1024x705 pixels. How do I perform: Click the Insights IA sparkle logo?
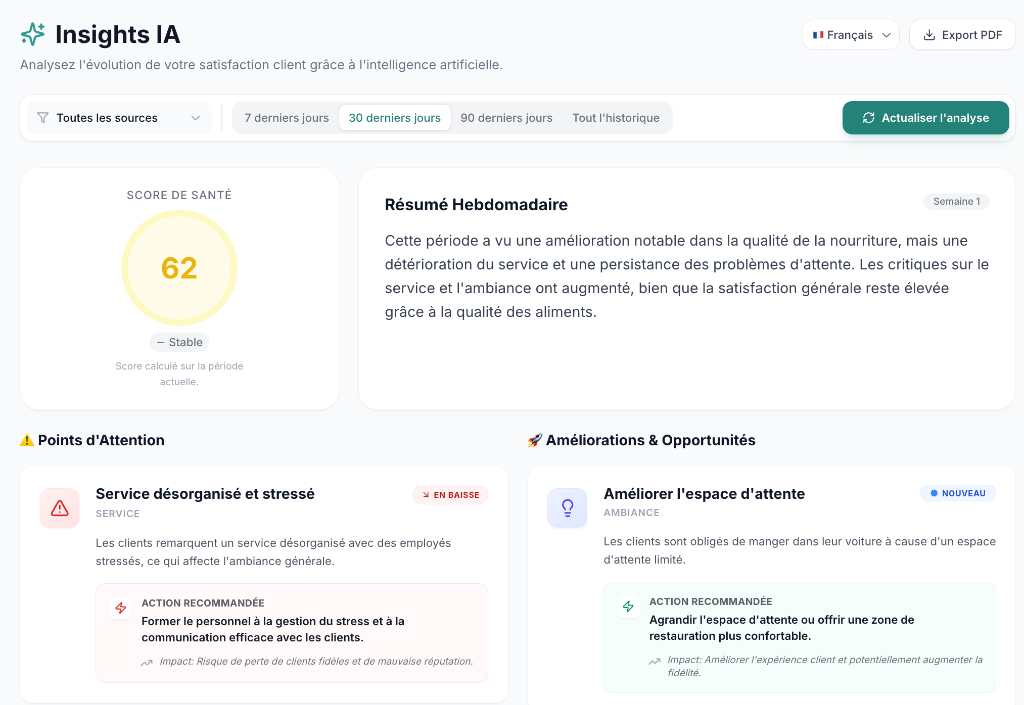pos(32,34)
